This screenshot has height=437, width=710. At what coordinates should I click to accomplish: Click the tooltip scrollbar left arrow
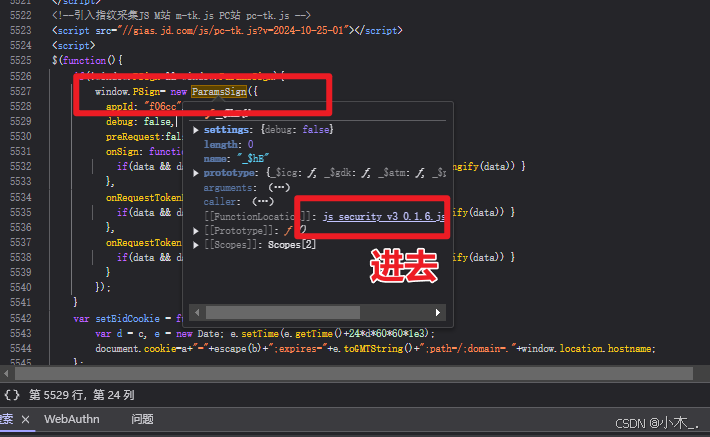(197, 312)
